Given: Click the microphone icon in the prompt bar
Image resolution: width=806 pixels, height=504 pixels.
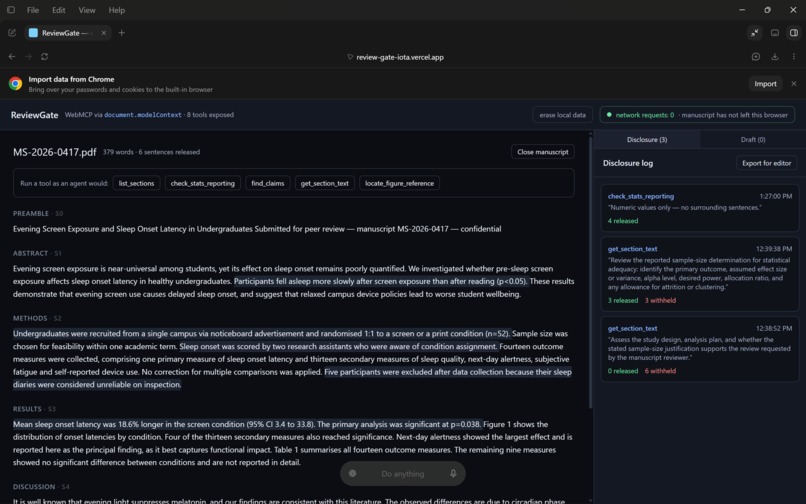Looking at the screenshot, I should pyautogui.click(x=453, y=473).
